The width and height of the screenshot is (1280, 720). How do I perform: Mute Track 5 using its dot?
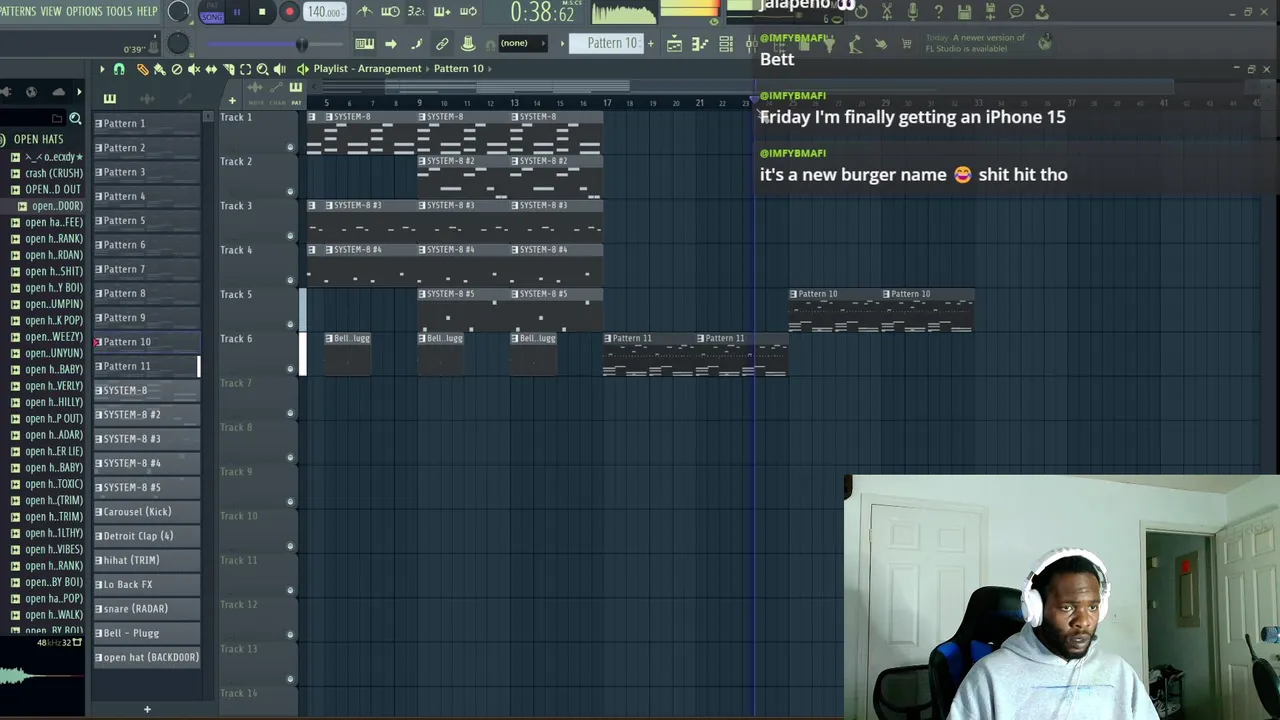(290, 324)
